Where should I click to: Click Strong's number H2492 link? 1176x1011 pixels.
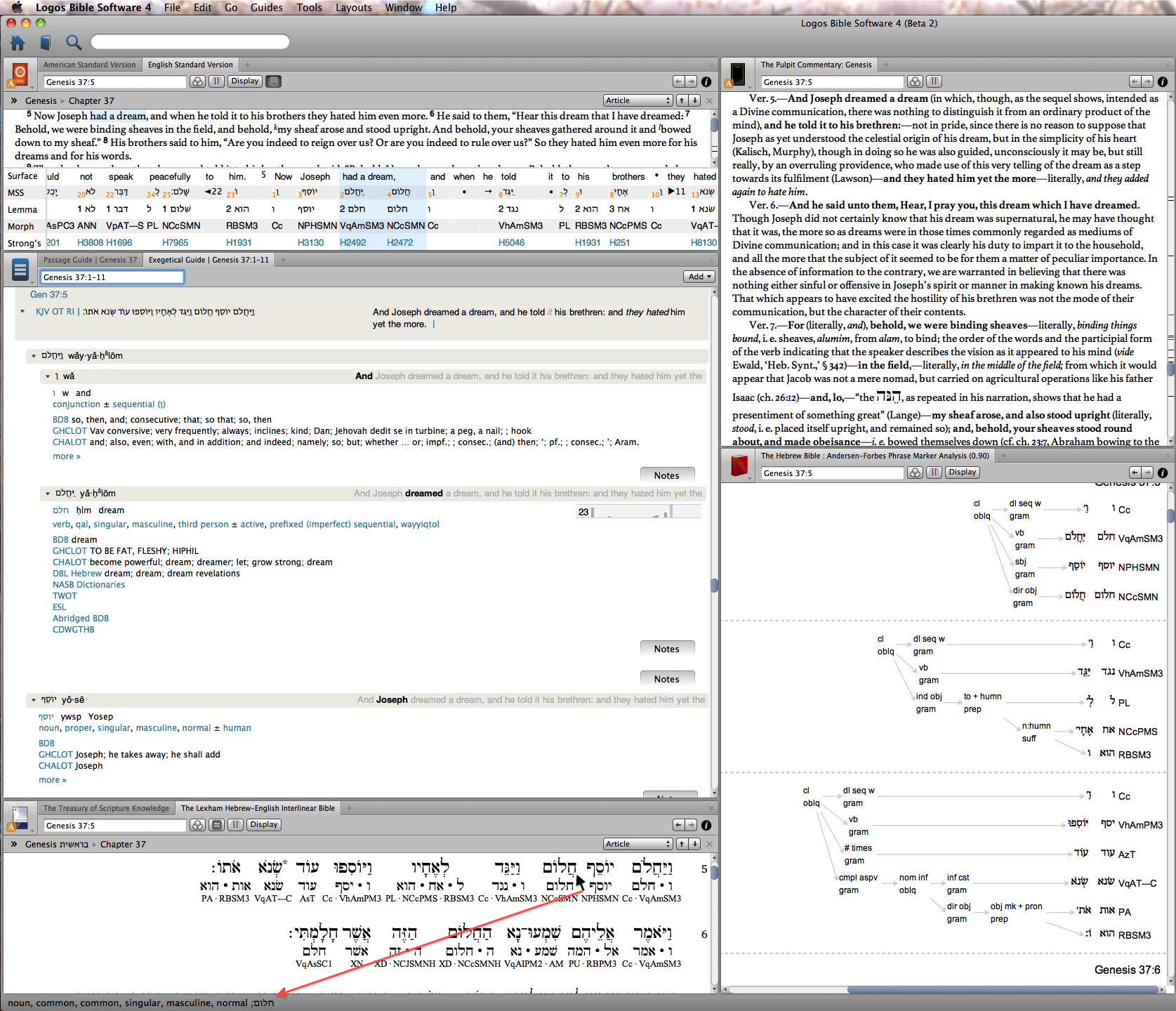click(353, 242)
